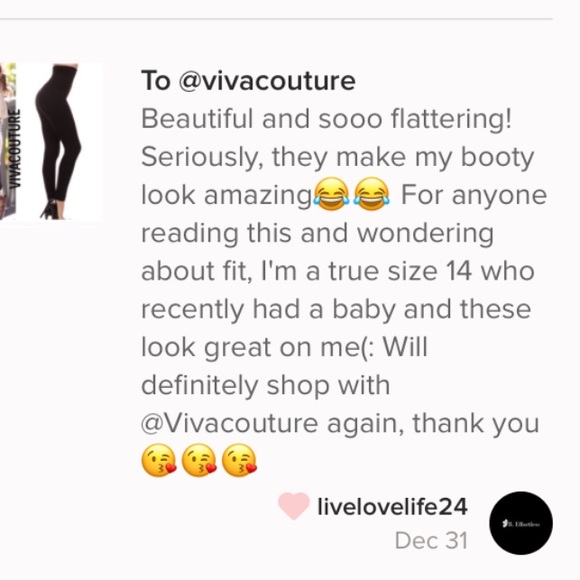
Task: Click the middle kissing heart emoji
Action: [x=199, y=460]
